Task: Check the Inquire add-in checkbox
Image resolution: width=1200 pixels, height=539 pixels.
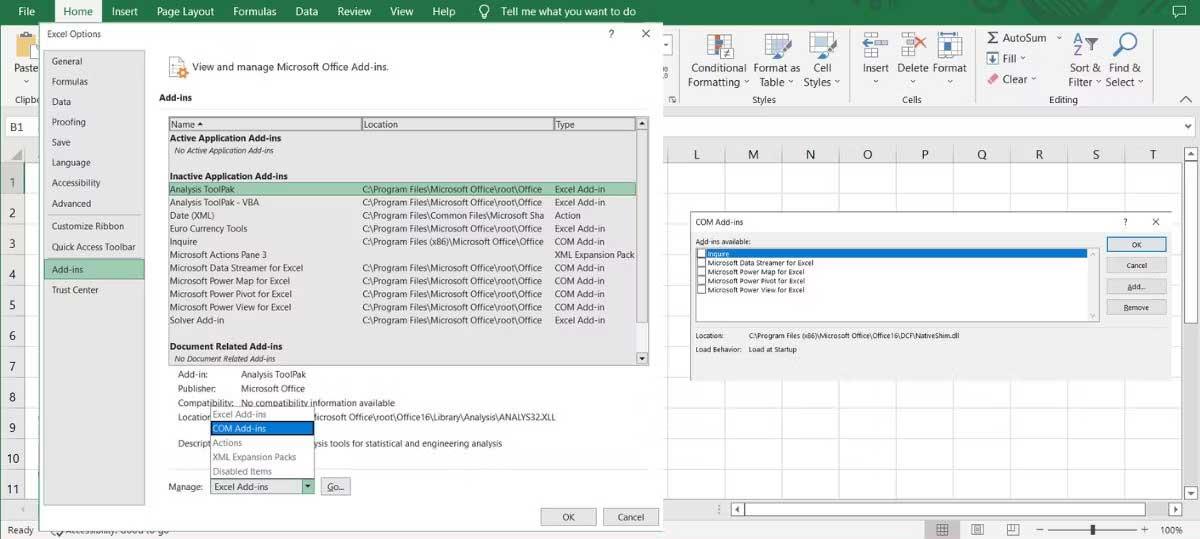Action: coord(701,254)
